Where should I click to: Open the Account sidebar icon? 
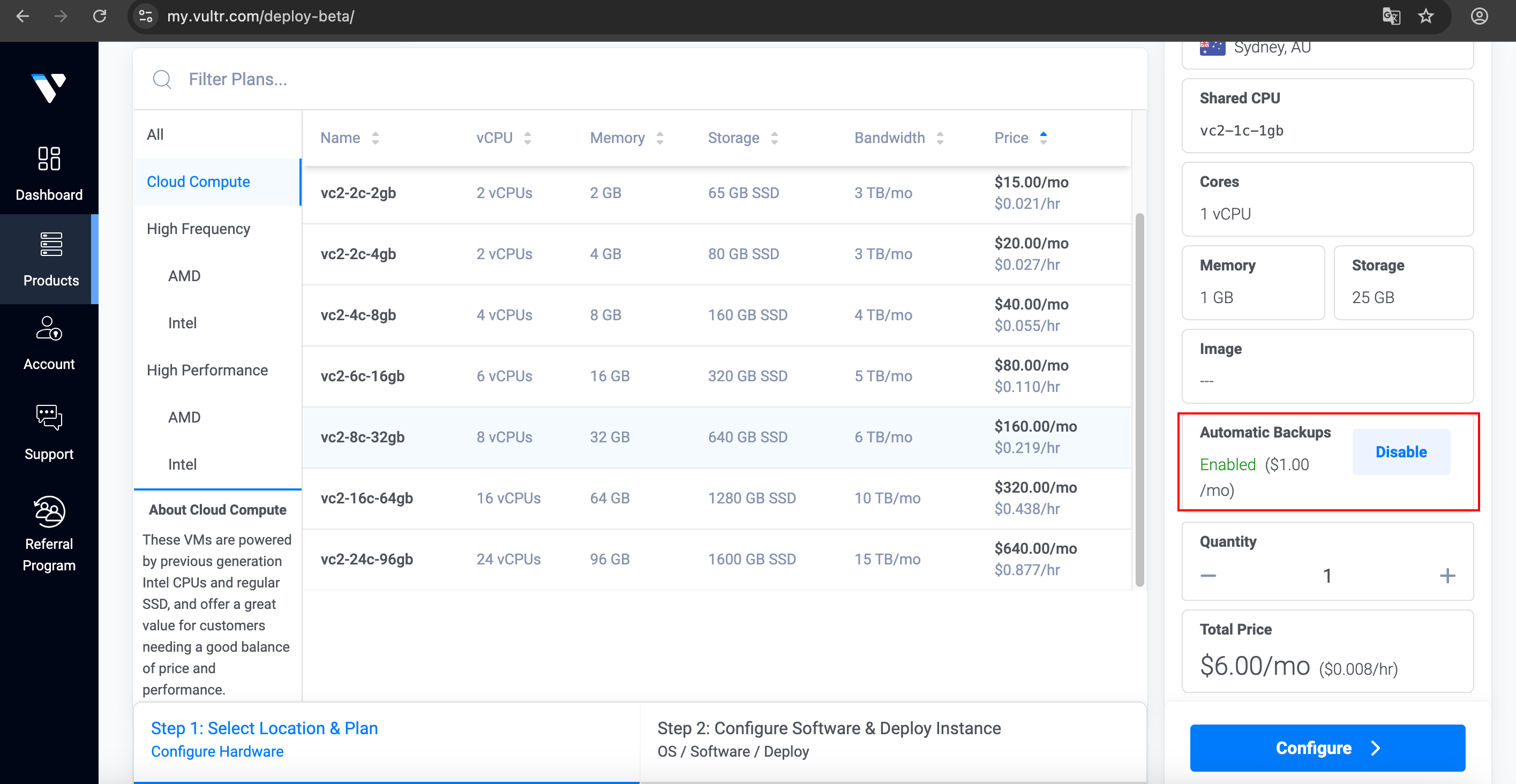[49, 329]
